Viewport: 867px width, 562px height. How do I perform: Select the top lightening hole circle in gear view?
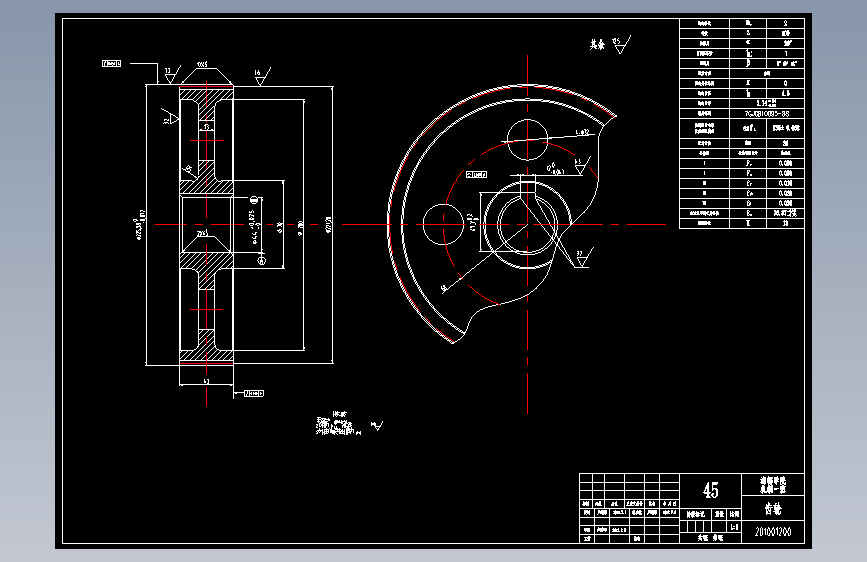click(527, 139)
